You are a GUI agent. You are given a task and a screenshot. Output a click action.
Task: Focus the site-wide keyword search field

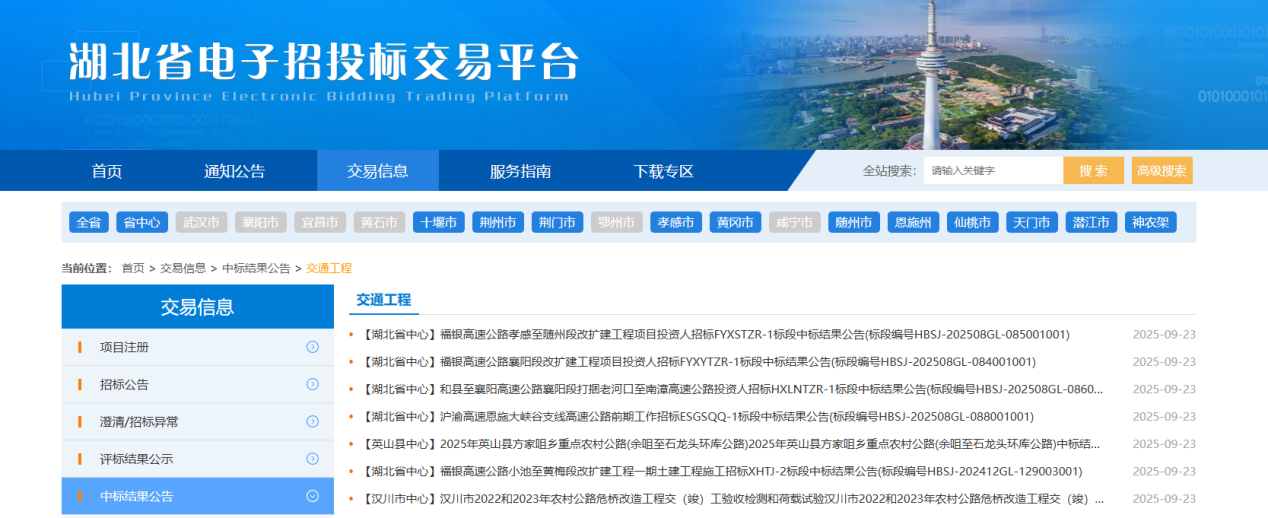[x=992, y=171]
